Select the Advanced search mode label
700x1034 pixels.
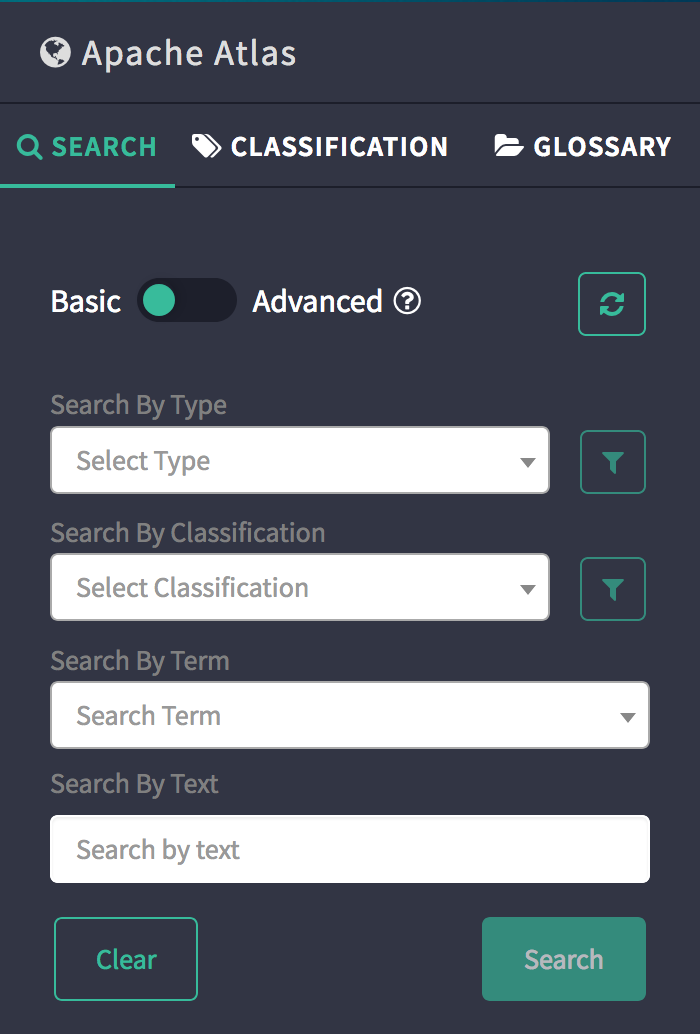tap(317, 301)
